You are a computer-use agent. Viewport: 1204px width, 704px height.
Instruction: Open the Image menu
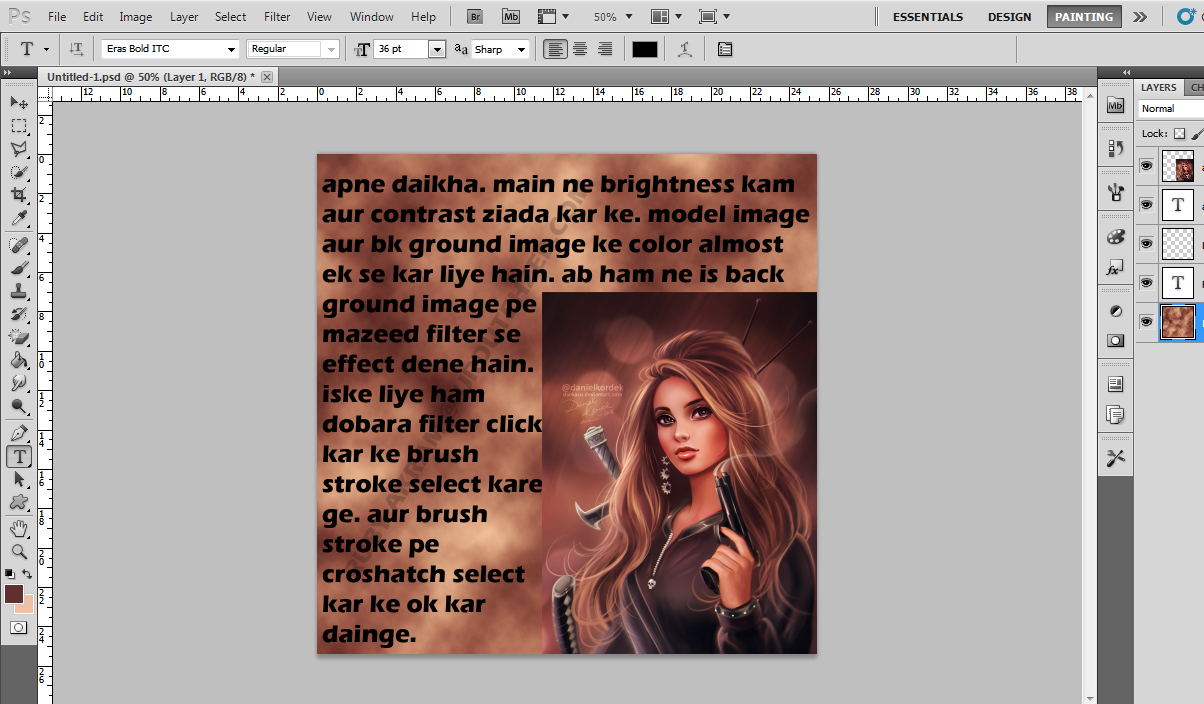[136, 17]
